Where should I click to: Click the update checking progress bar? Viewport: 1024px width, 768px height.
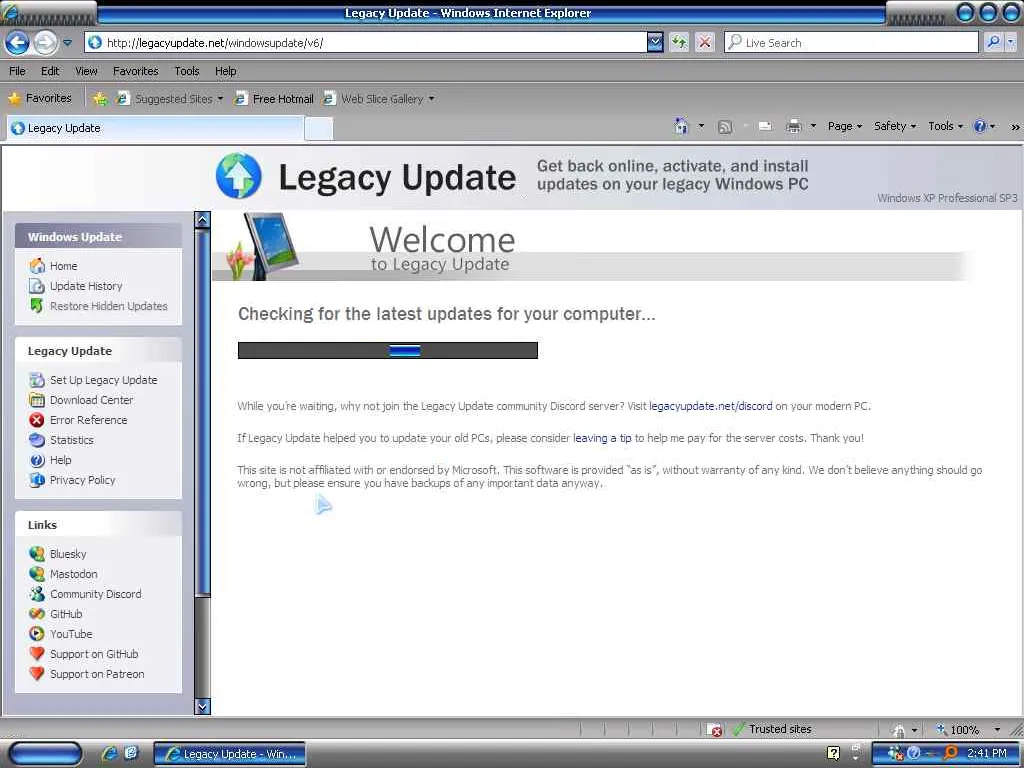388,351
